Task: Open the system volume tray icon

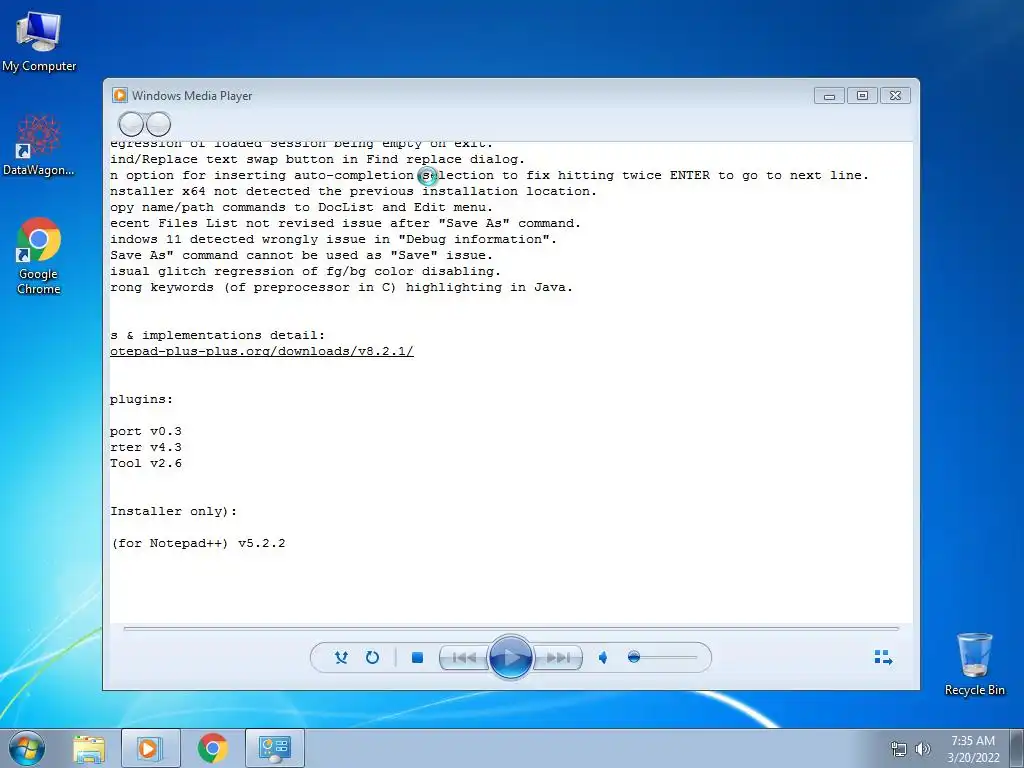Action: [923, 749]
